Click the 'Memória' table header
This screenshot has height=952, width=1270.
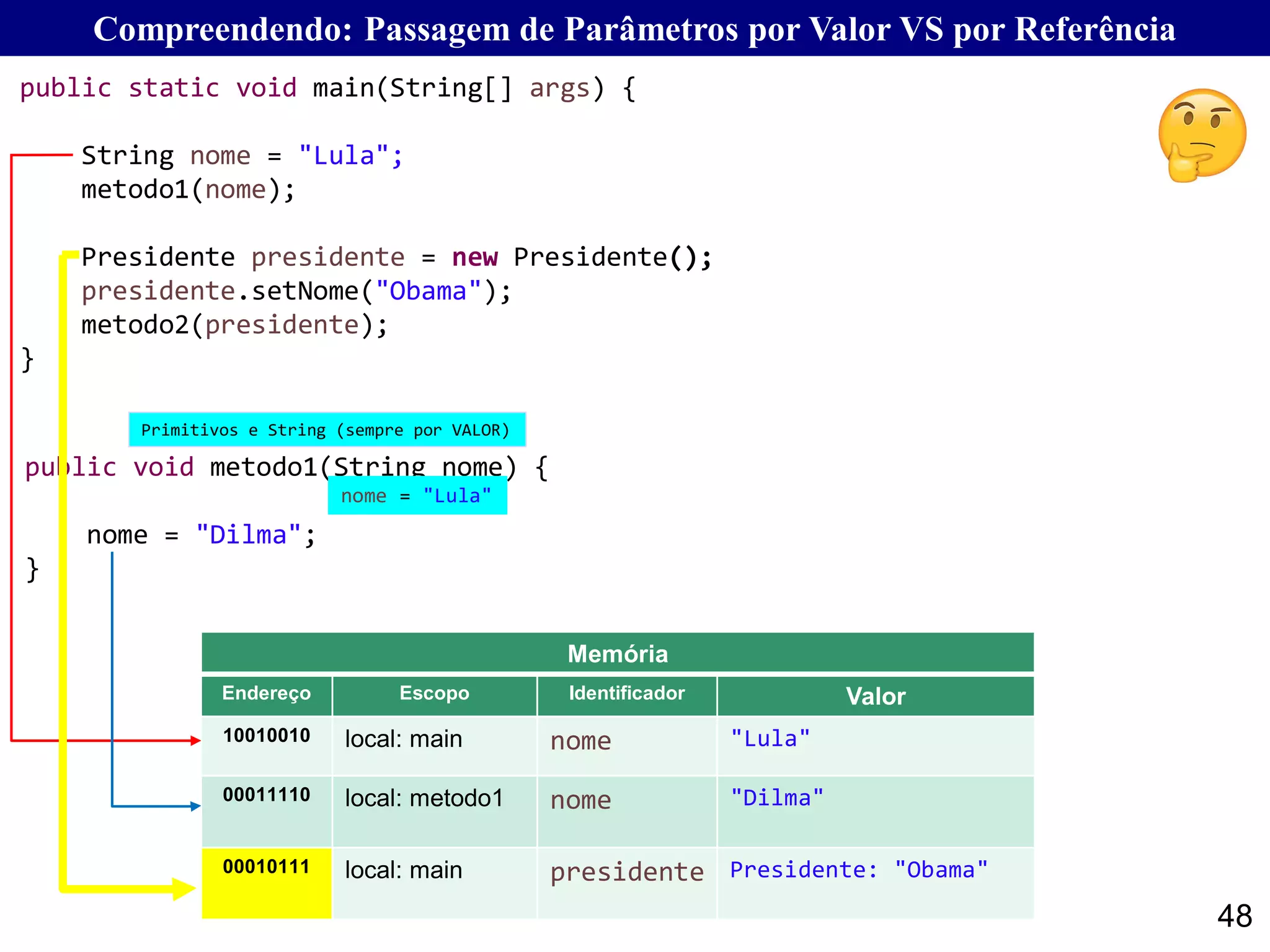pos(618,653)
